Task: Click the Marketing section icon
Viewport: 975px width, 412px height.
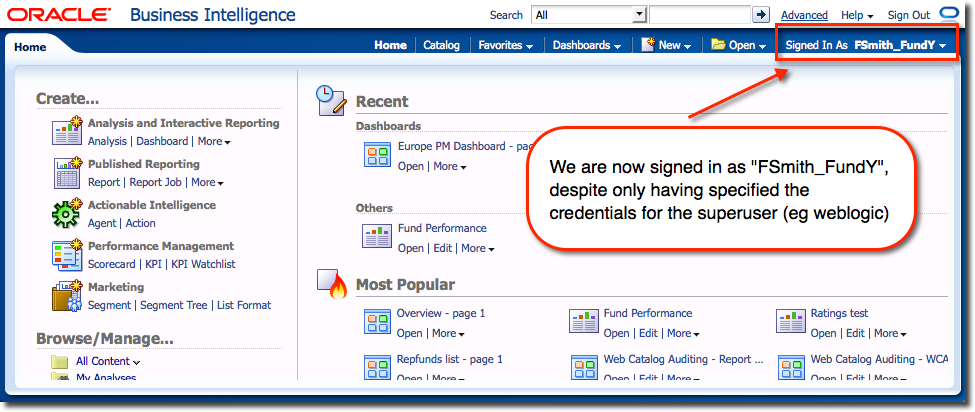Action: (67, 296)
